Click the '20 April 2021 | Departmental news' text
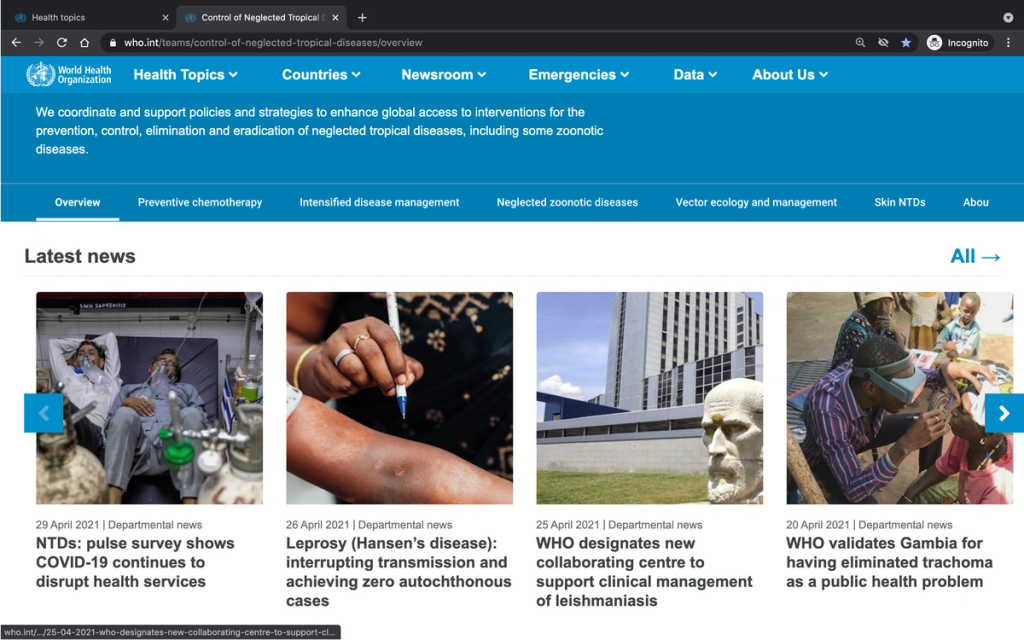Viewport: 1024px width, 640px height. pos(869,524)
